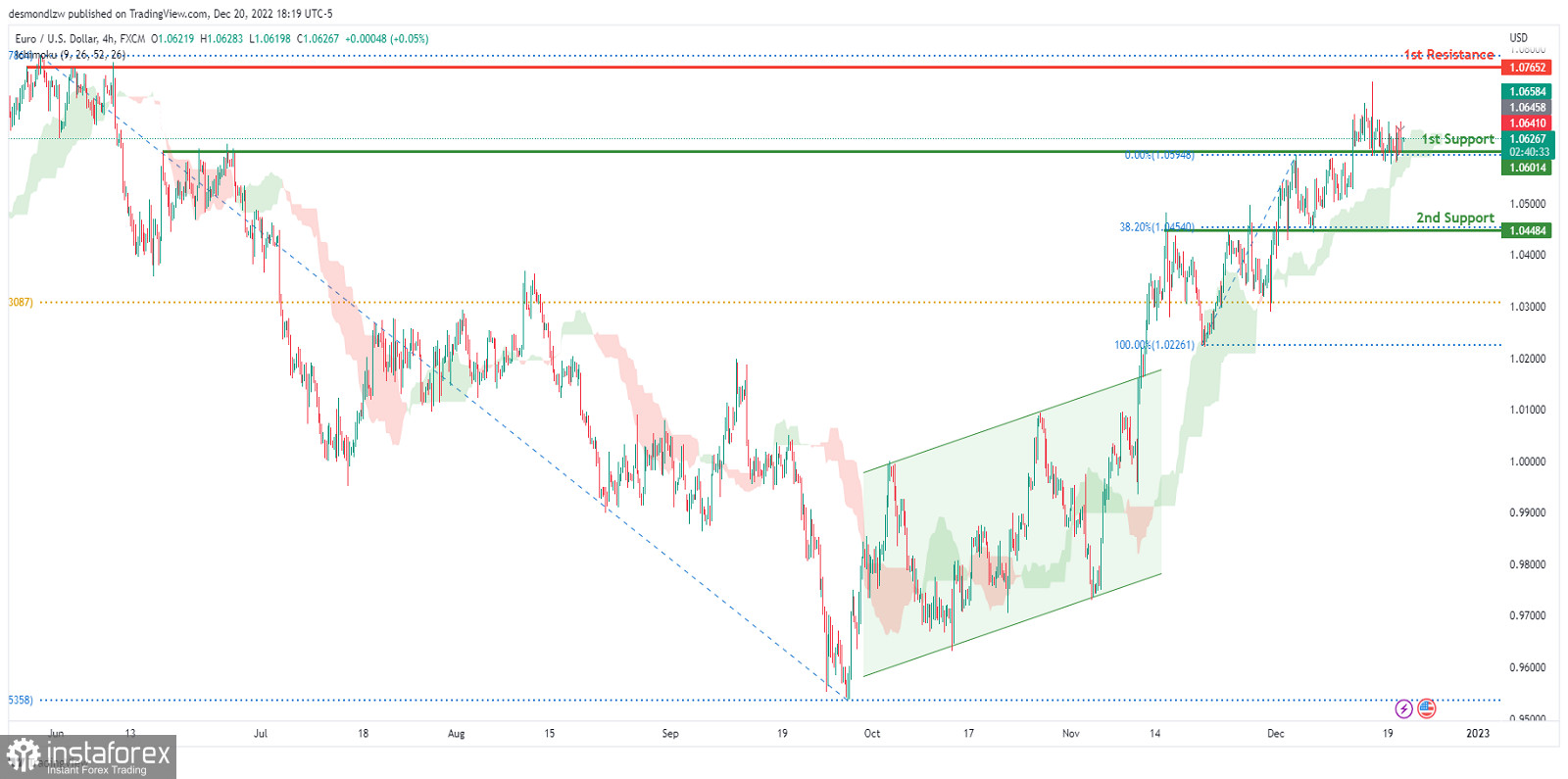Click the US flag economic event icon
The image size is (1568, 779).
(x=1426, y=708)
